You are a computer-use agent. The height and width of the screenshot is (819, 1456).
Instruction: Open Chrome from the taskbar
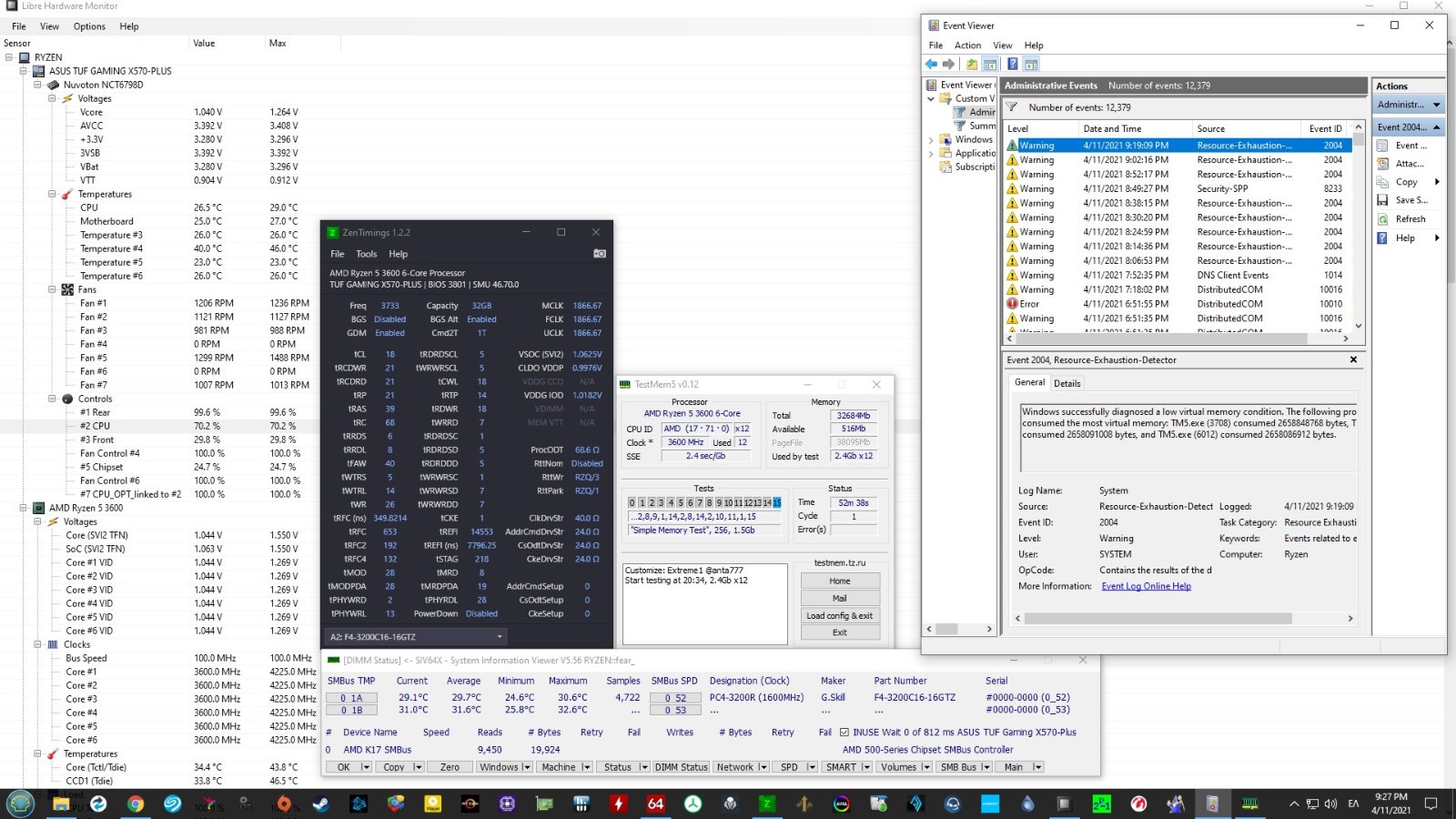coord(135,804)
